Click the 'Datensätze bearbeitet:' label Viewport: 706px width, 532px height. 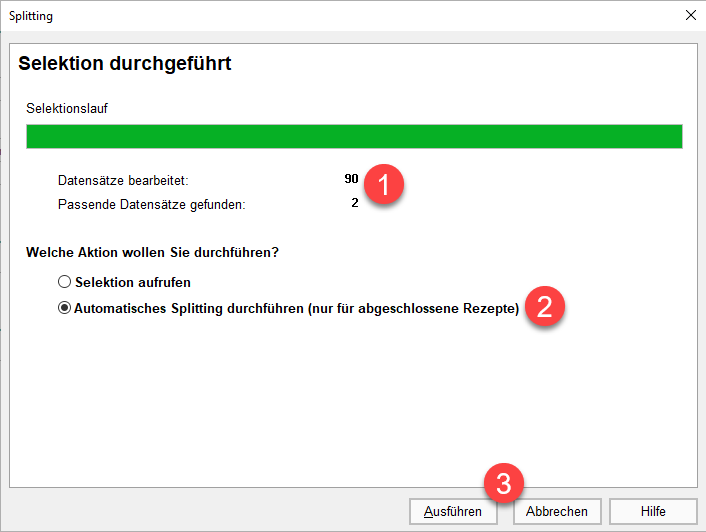(123, 181)
